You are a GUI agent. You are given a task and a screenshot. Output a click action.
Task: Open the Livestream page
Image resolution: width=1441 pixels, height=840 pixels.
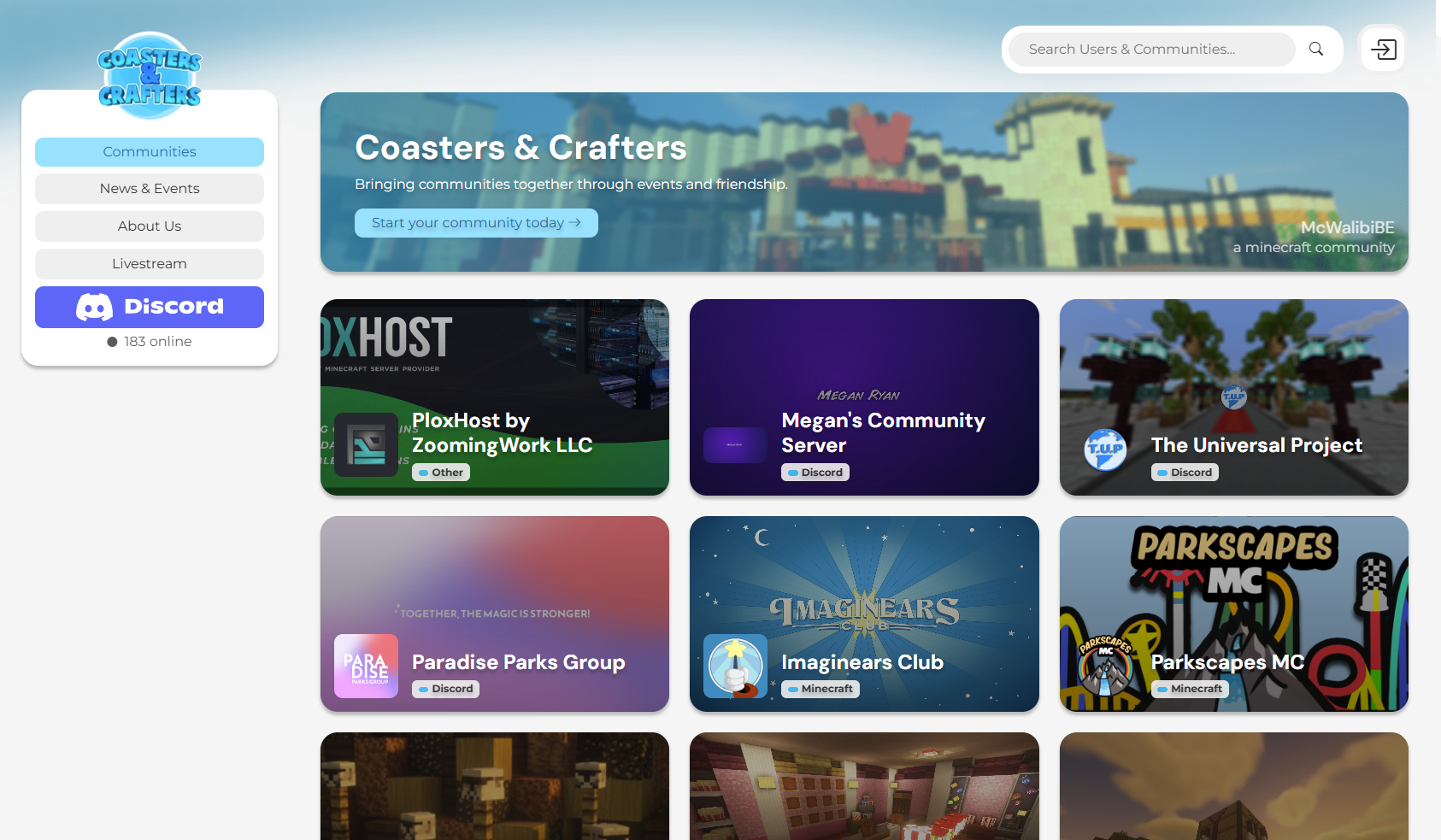click(150, 264)
